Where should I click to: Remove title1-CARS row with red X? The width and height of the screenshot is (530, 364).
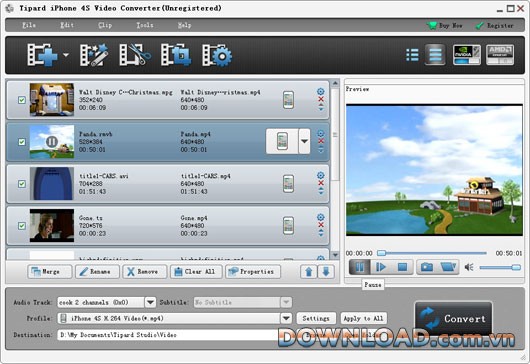(321, 183)
